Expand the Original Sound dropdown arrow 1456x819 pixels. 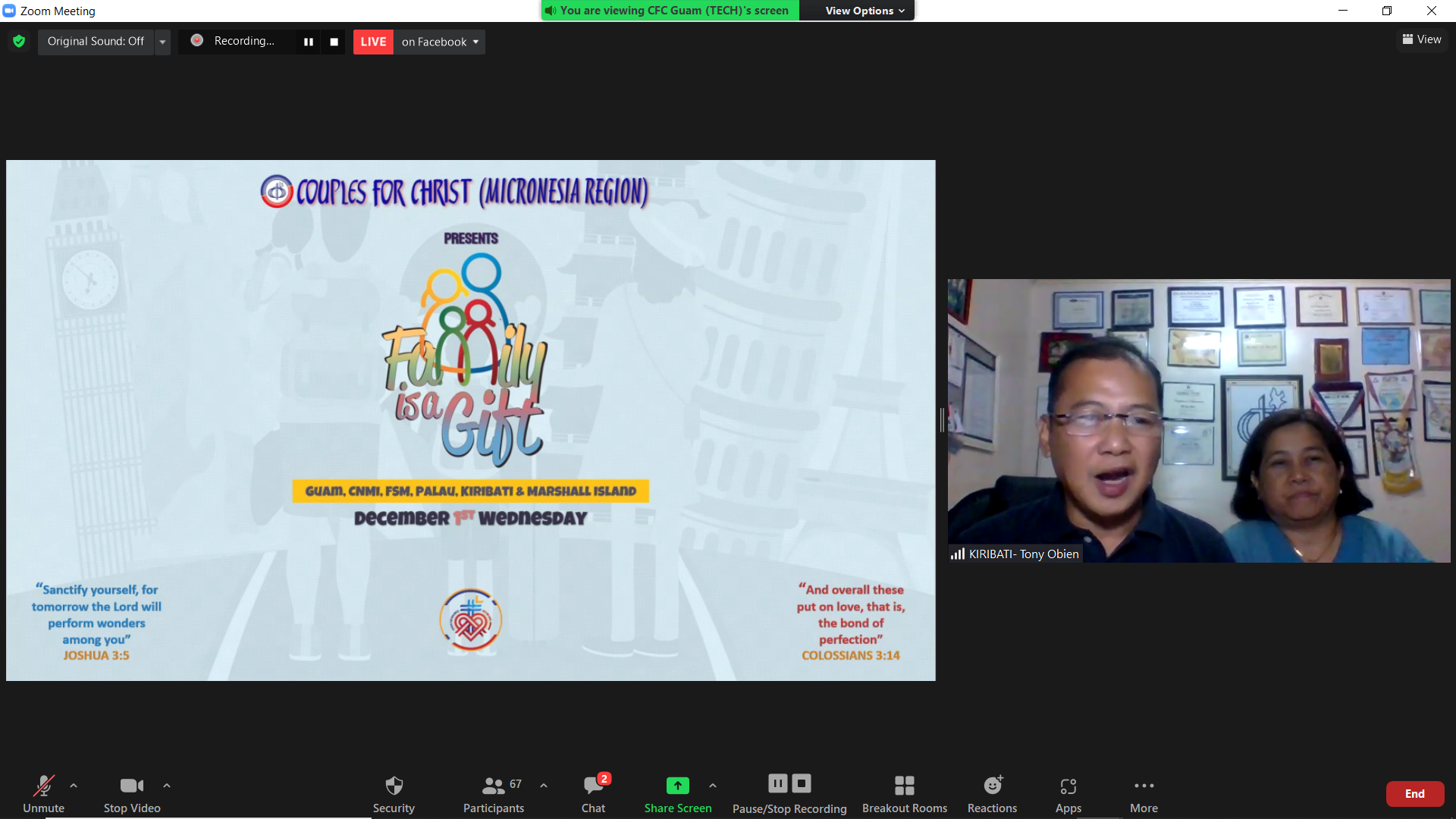tap(162, 42)
